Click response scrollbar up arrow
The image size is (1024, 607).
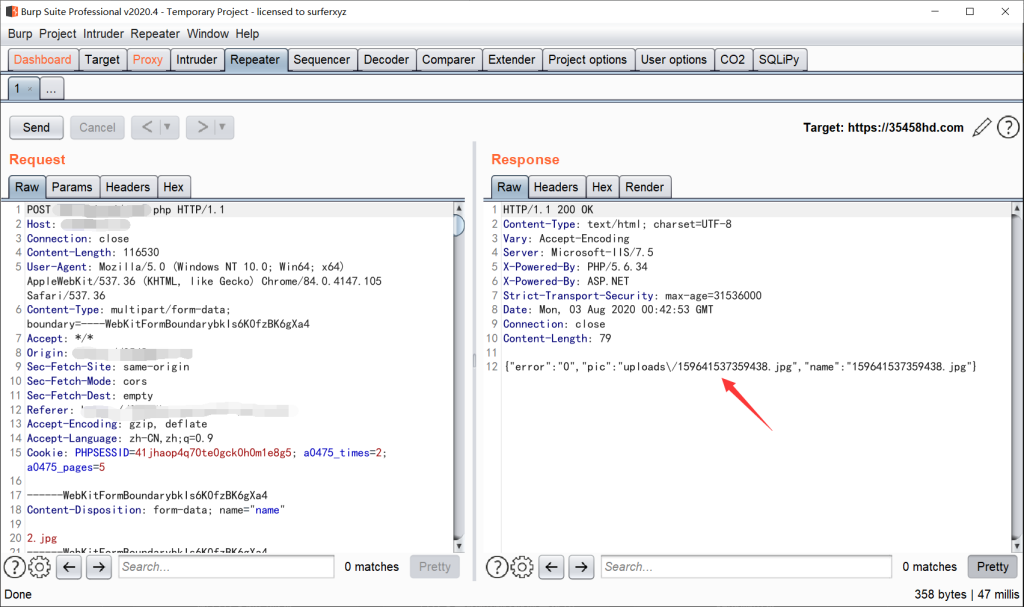click(1016, 208)
